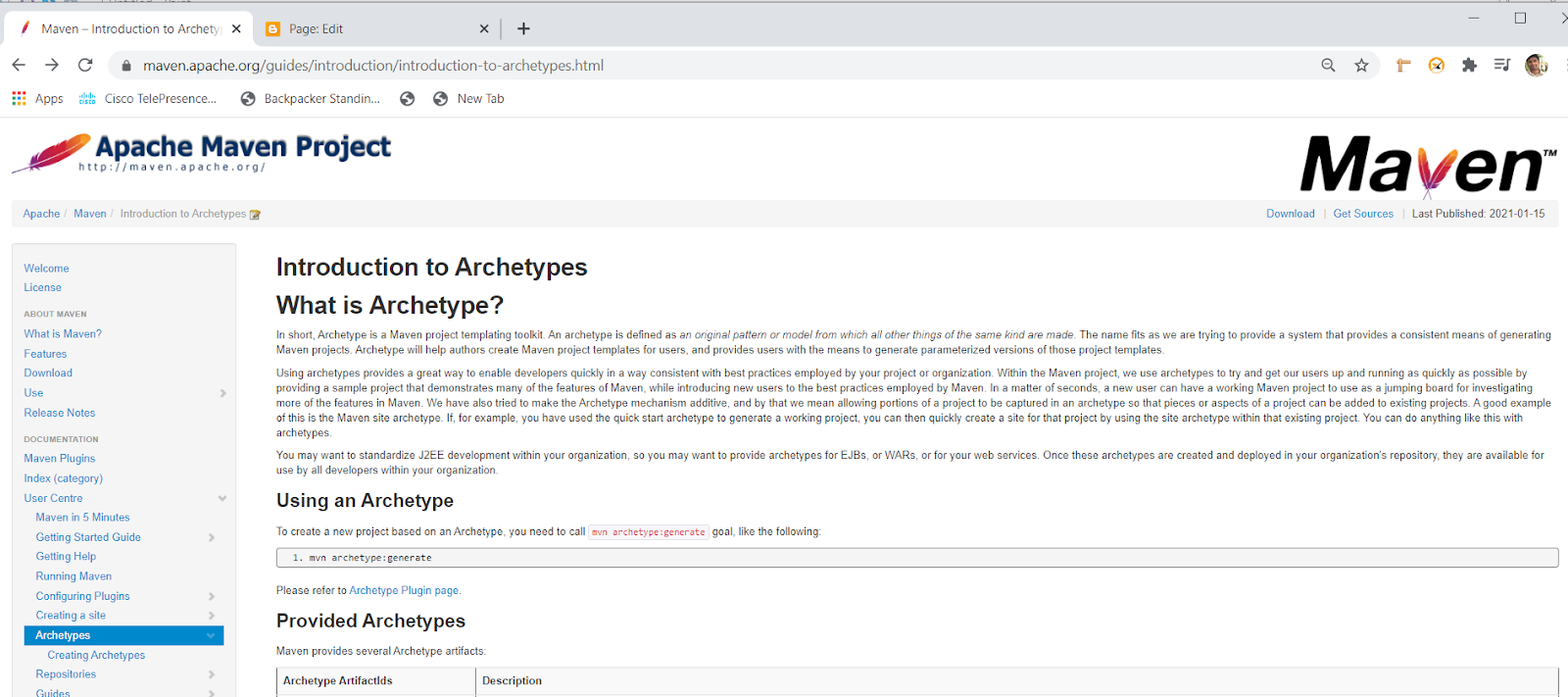Open the Download link in top bar
The height and width of the screenshot is (697, 1568).
click(1290, 214)
